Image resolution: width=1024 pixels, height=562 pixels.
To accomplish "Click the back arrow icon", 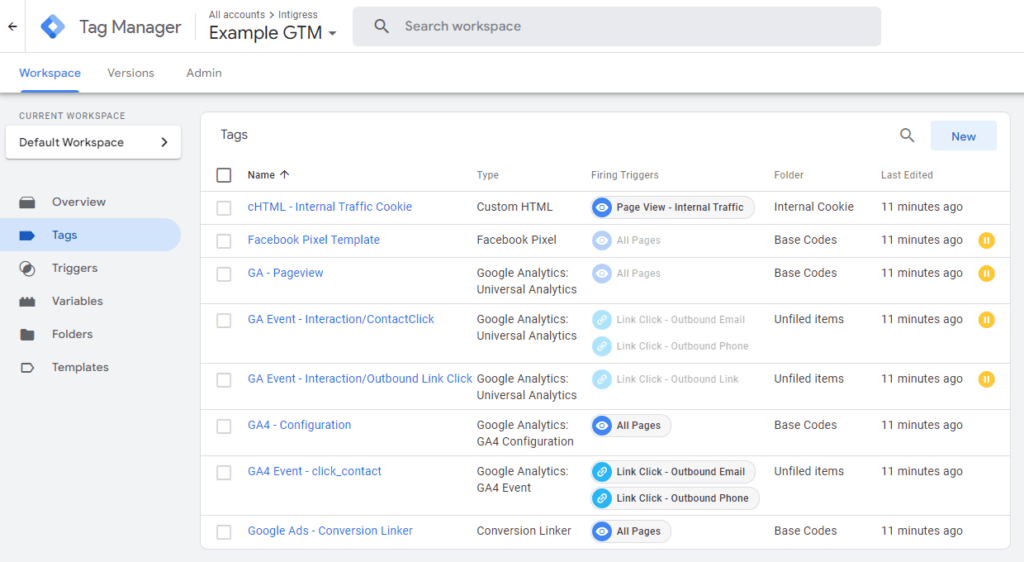I will (x=12, y=27).
